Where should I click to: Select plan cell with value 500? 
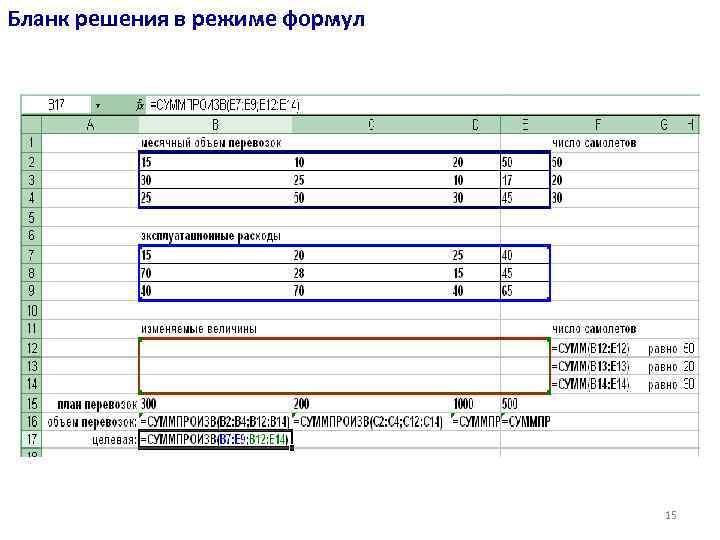click(525, 404)
